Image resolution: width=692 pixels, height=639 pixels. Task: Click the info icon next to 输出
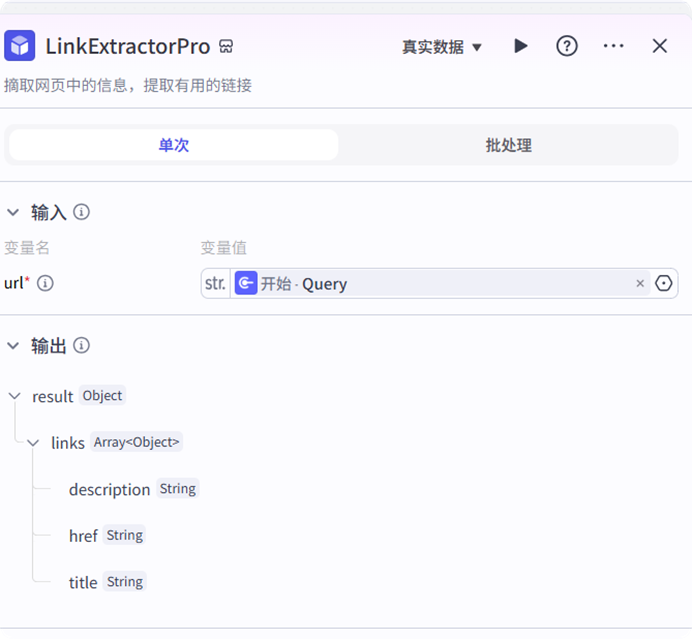click(82, 345)
